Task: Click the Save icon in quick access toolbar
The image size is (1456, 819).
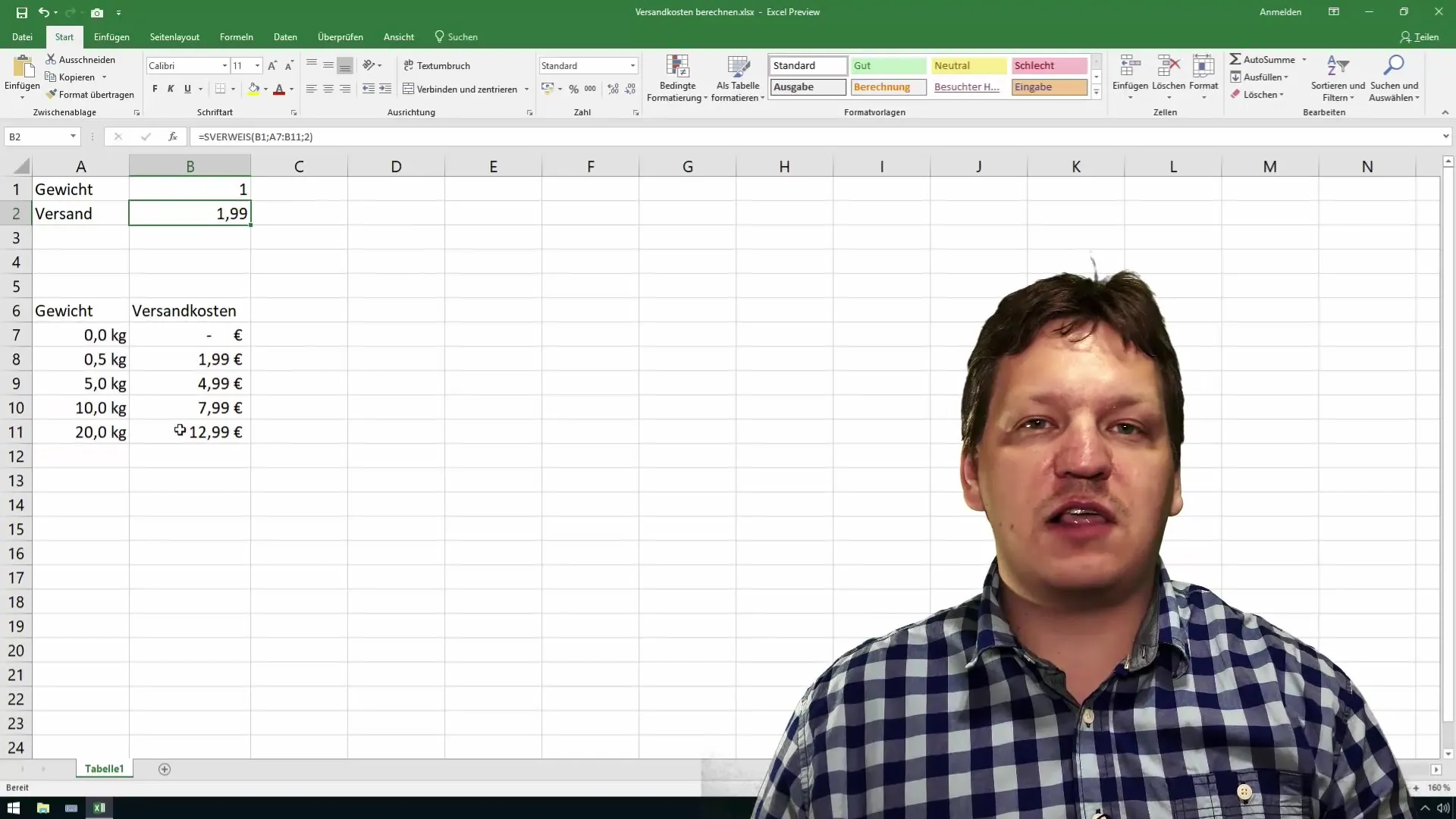Action: tap(21, 12)
